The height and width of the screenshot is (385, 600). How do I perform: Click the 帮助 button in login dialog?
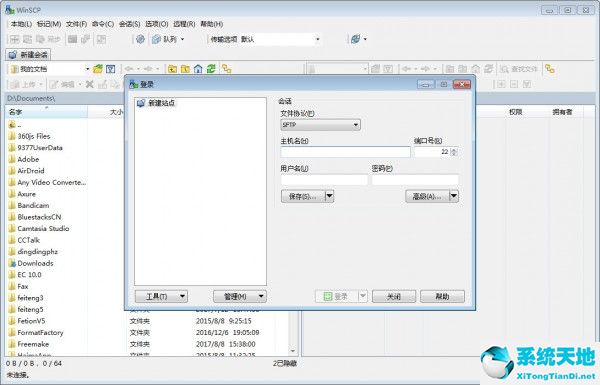click(x=442, y=296)
